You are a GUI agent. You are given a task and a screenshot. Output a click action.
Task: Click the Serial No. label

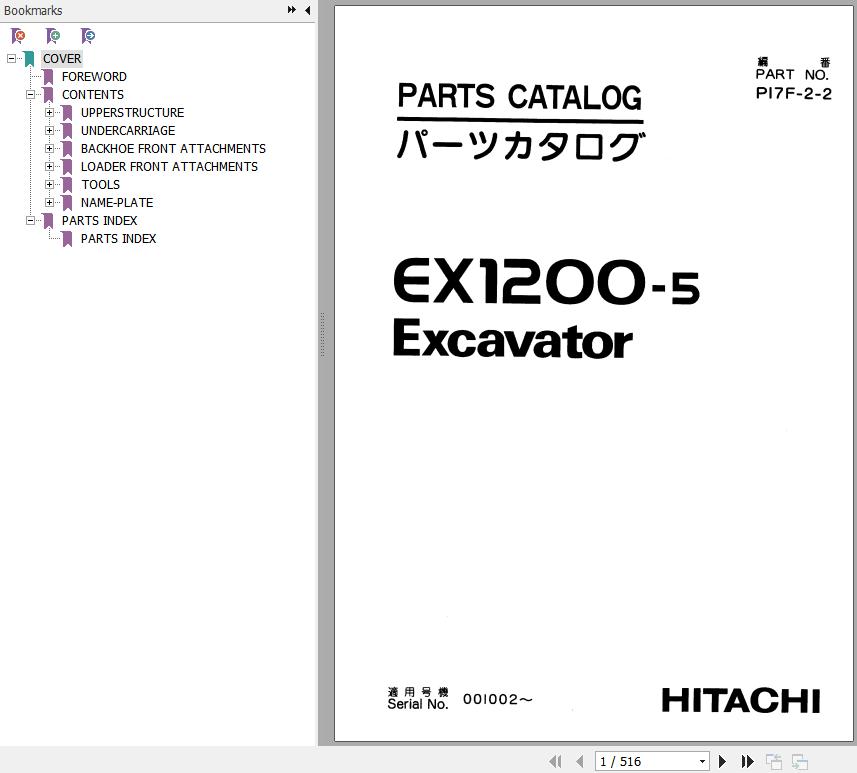tap(418, 704)
